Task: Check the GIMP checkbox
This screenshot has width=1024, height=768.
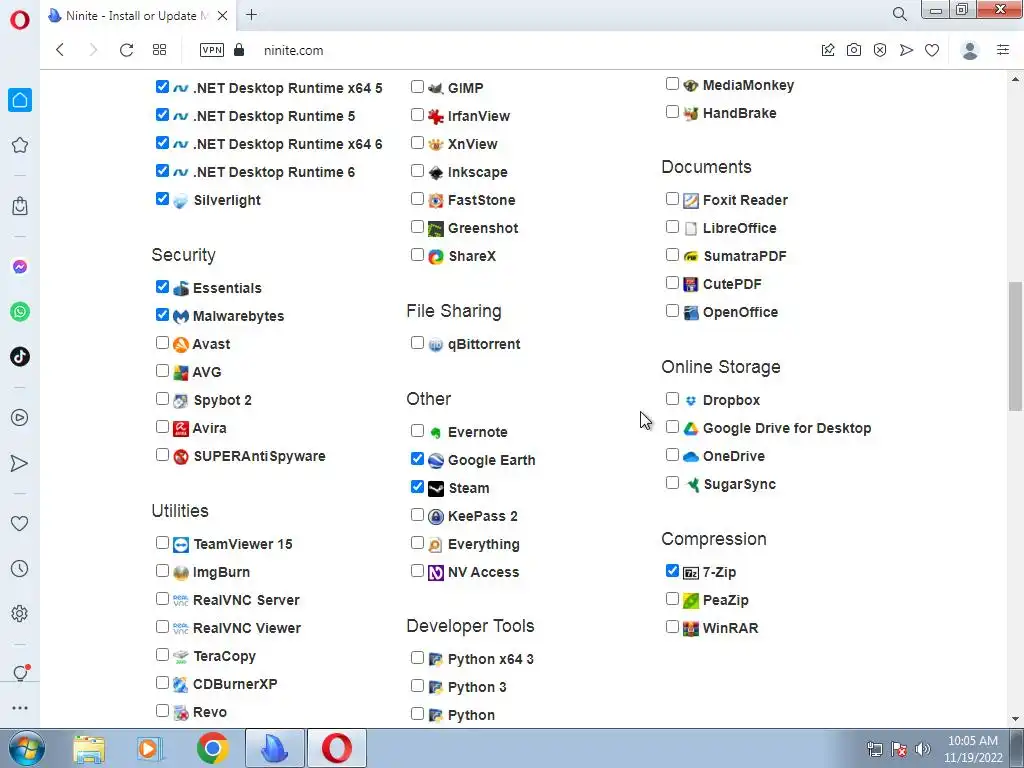Action: 417,86
